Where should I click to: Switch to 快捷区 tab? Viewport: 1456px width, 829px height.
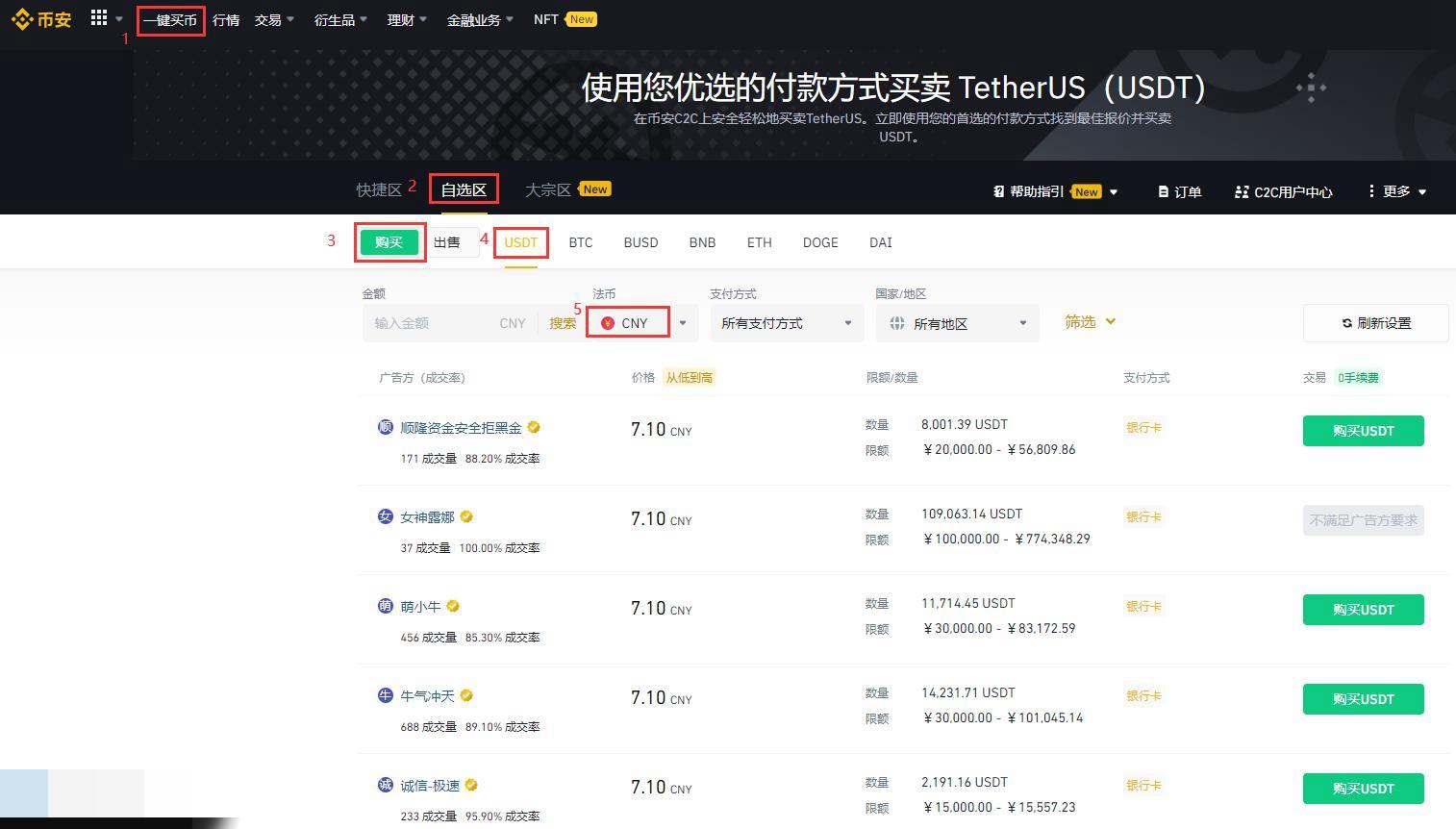379,189
